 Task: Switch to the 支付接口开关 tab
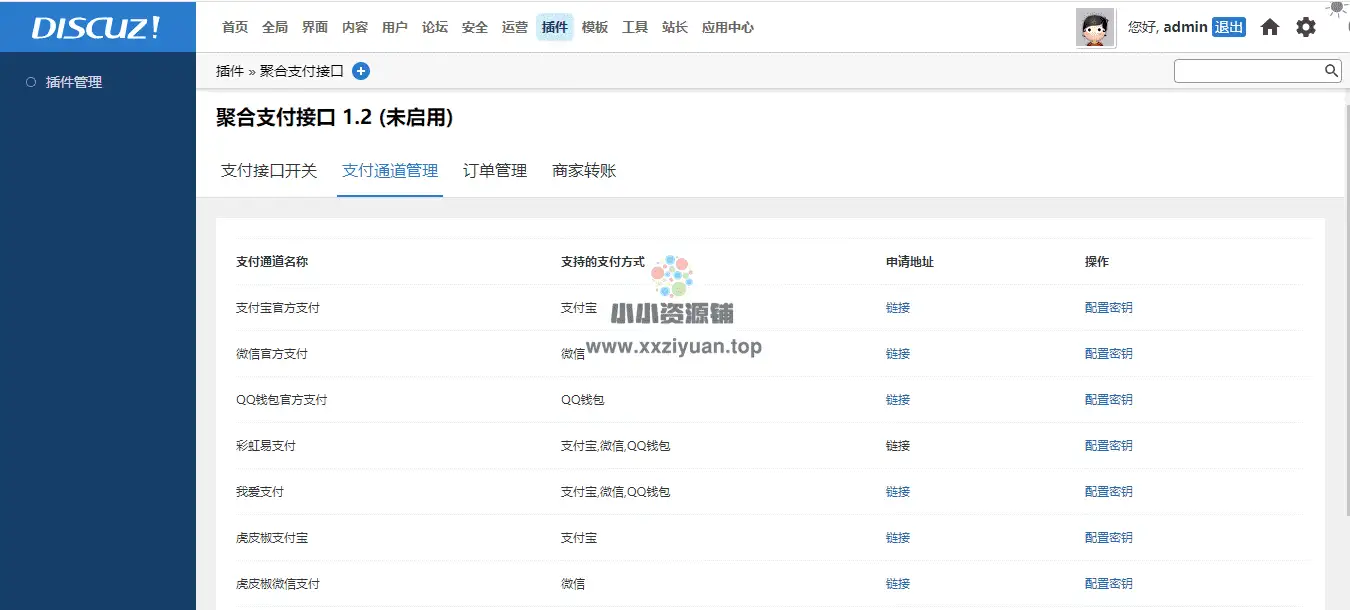[x=269, y=171]
